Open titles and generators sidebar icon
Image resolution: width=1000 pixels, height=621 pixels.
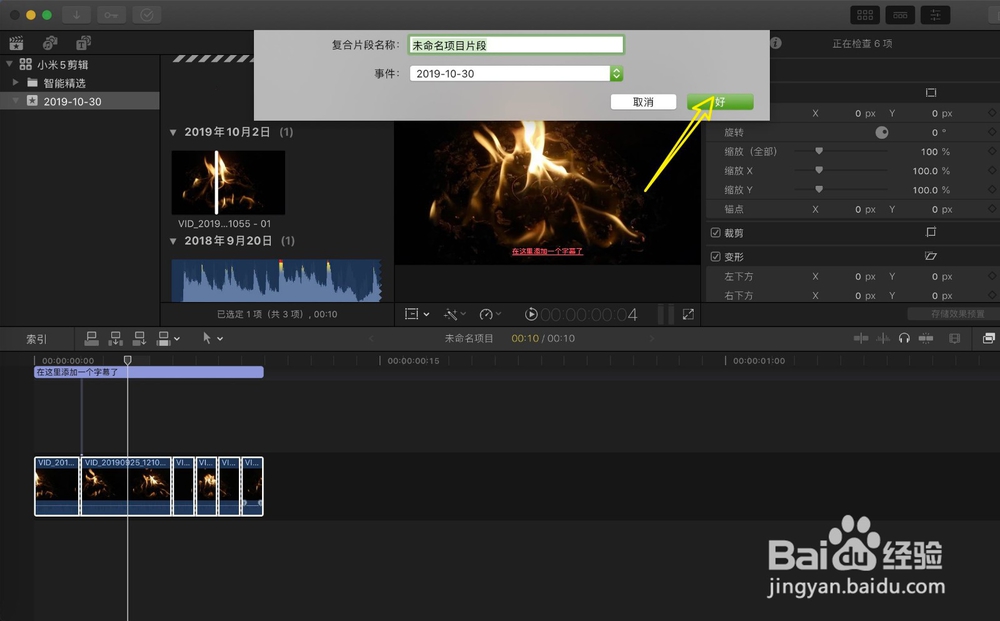(84, 43)
